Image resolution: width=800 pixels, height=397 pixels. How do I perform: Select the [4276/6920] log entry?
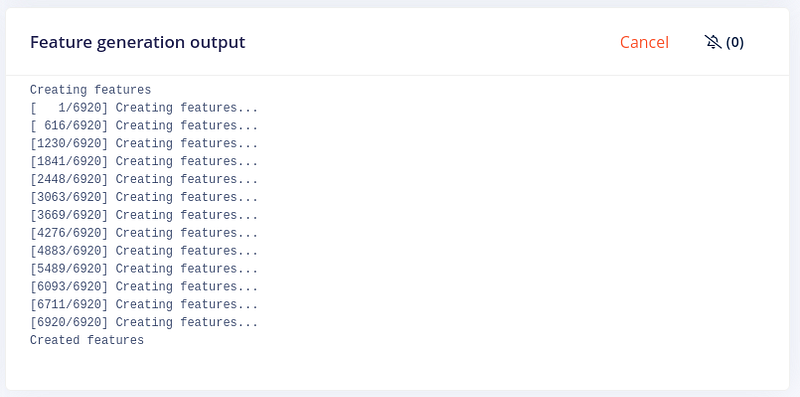pyautogui.click(x=144, y=233)
